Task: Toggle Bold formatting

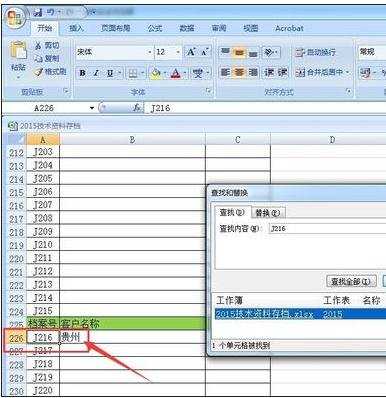Action: pyautogui.click(x=82, y=73)
